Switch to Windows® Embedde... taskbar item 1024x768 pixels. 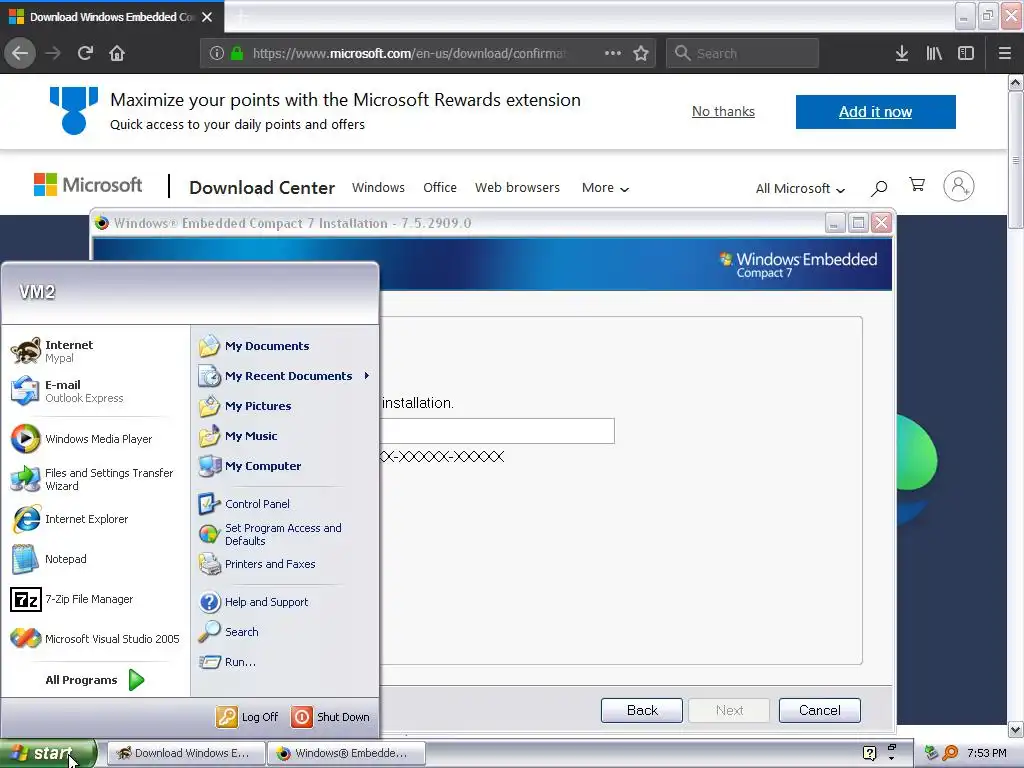point(346,754)
